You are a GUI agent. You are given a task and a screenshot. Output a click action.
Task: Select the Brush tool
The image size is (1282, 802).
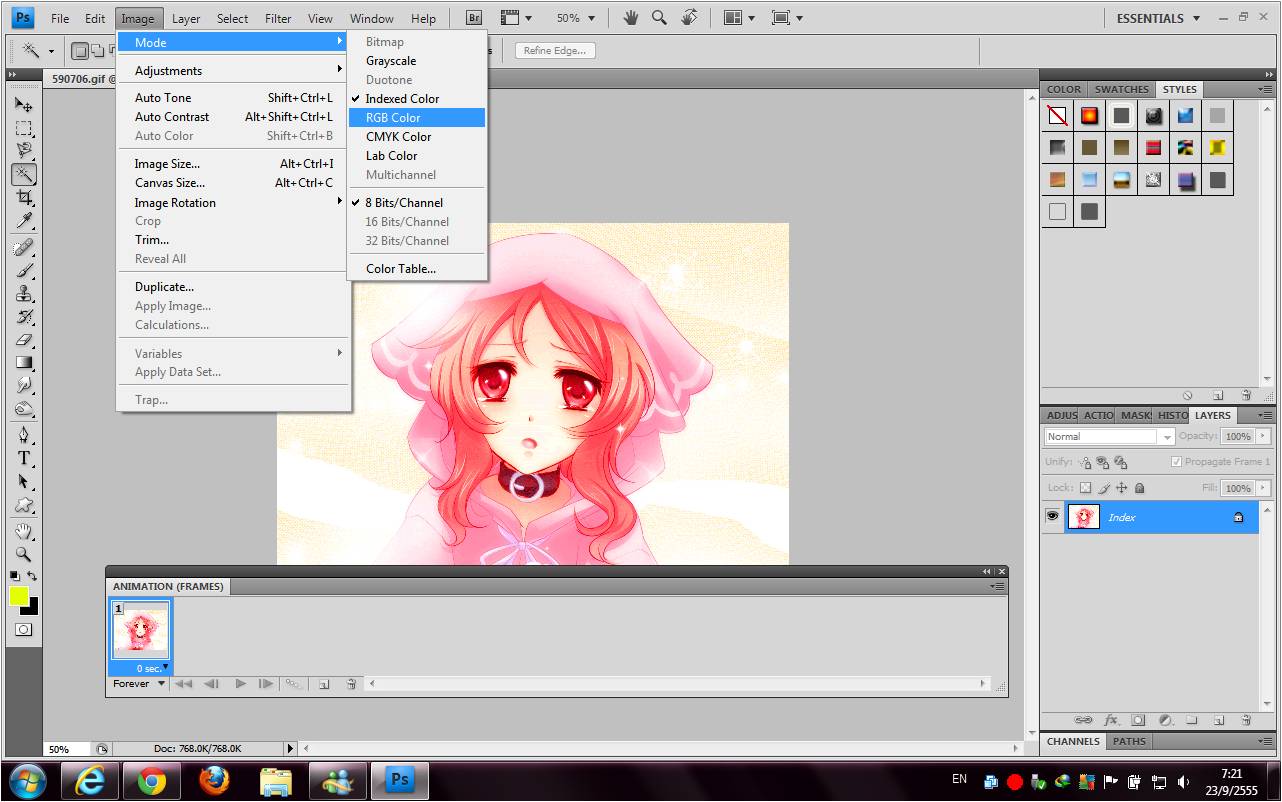tap(24, 271)
